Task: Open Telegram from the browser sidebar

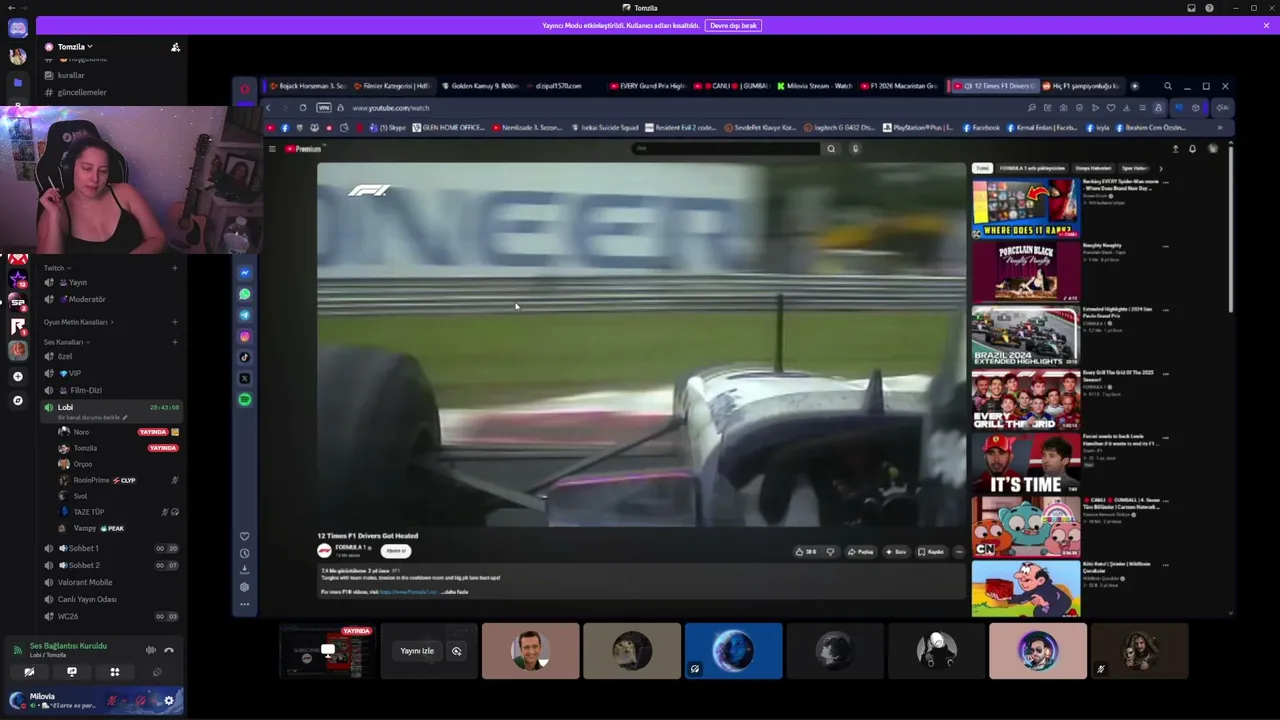Action: 245,315
